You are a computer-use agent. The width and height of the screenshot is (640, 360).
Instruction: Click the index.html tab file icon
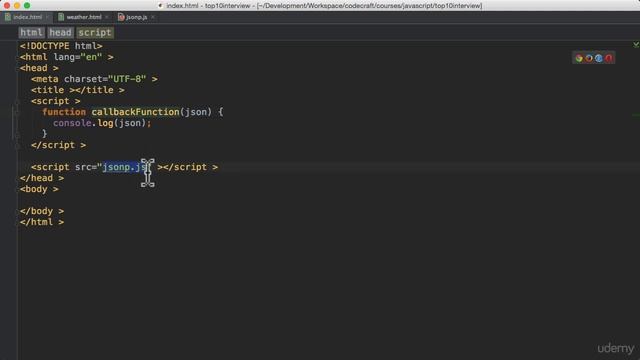click(x=8, y=17)
